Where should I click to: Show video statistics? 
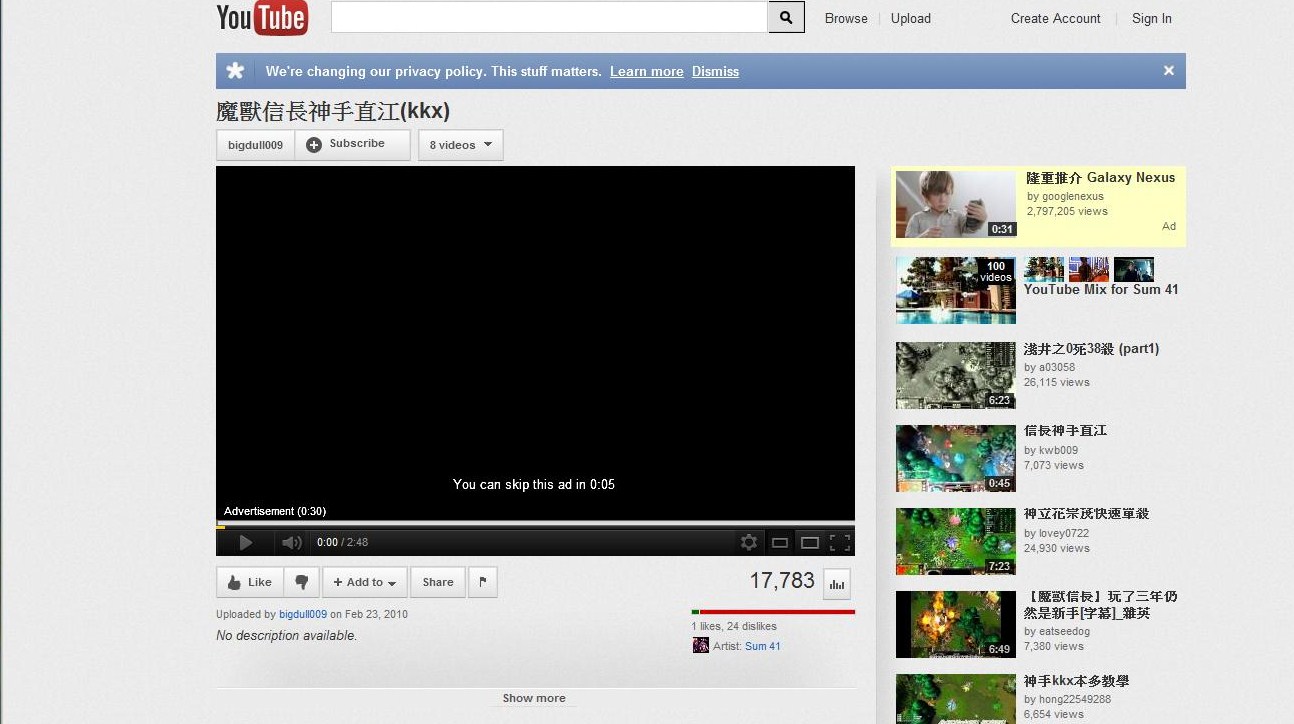pos(837,583)
